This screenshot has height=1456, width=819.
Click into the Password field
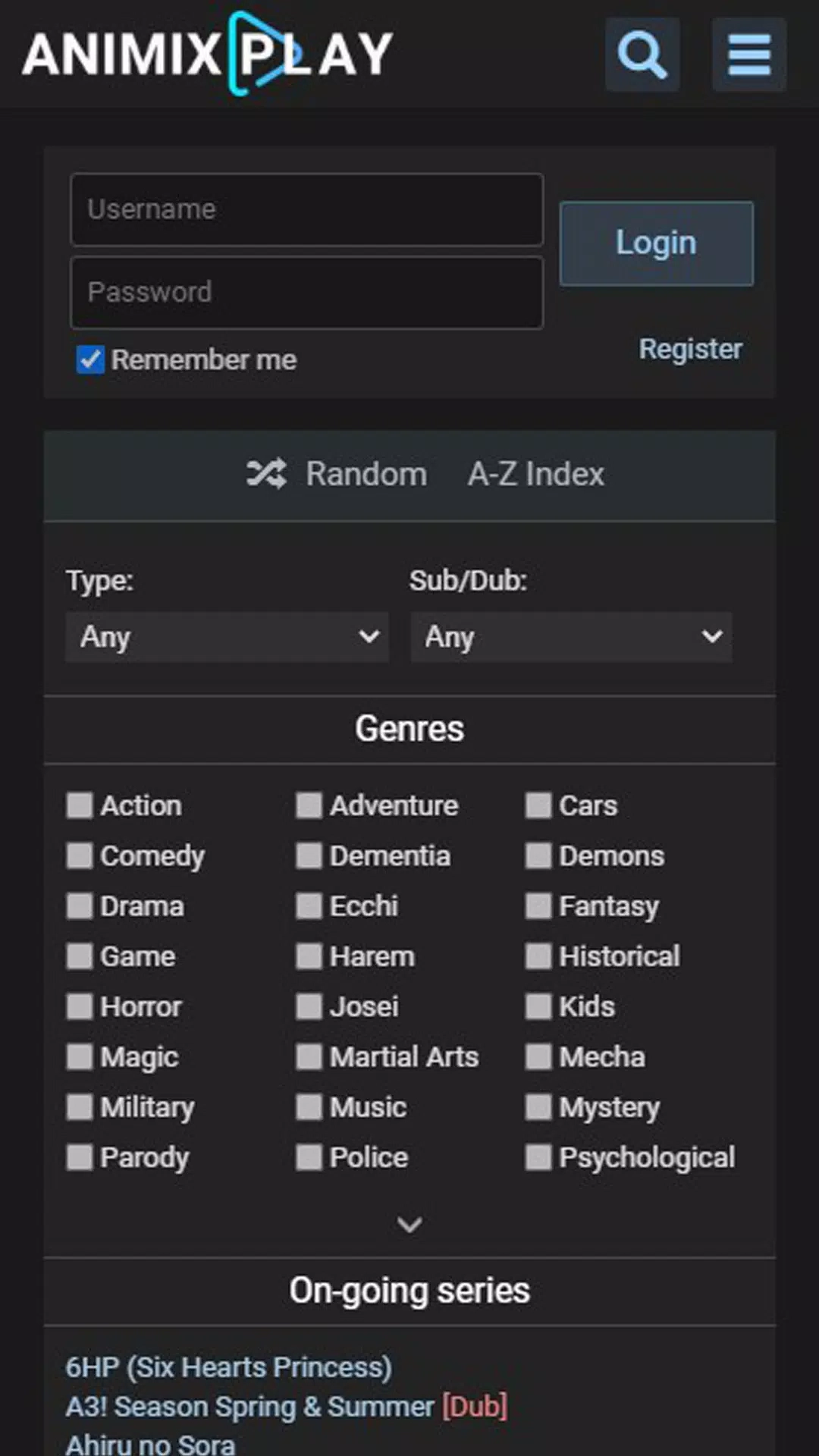[306, 292]
